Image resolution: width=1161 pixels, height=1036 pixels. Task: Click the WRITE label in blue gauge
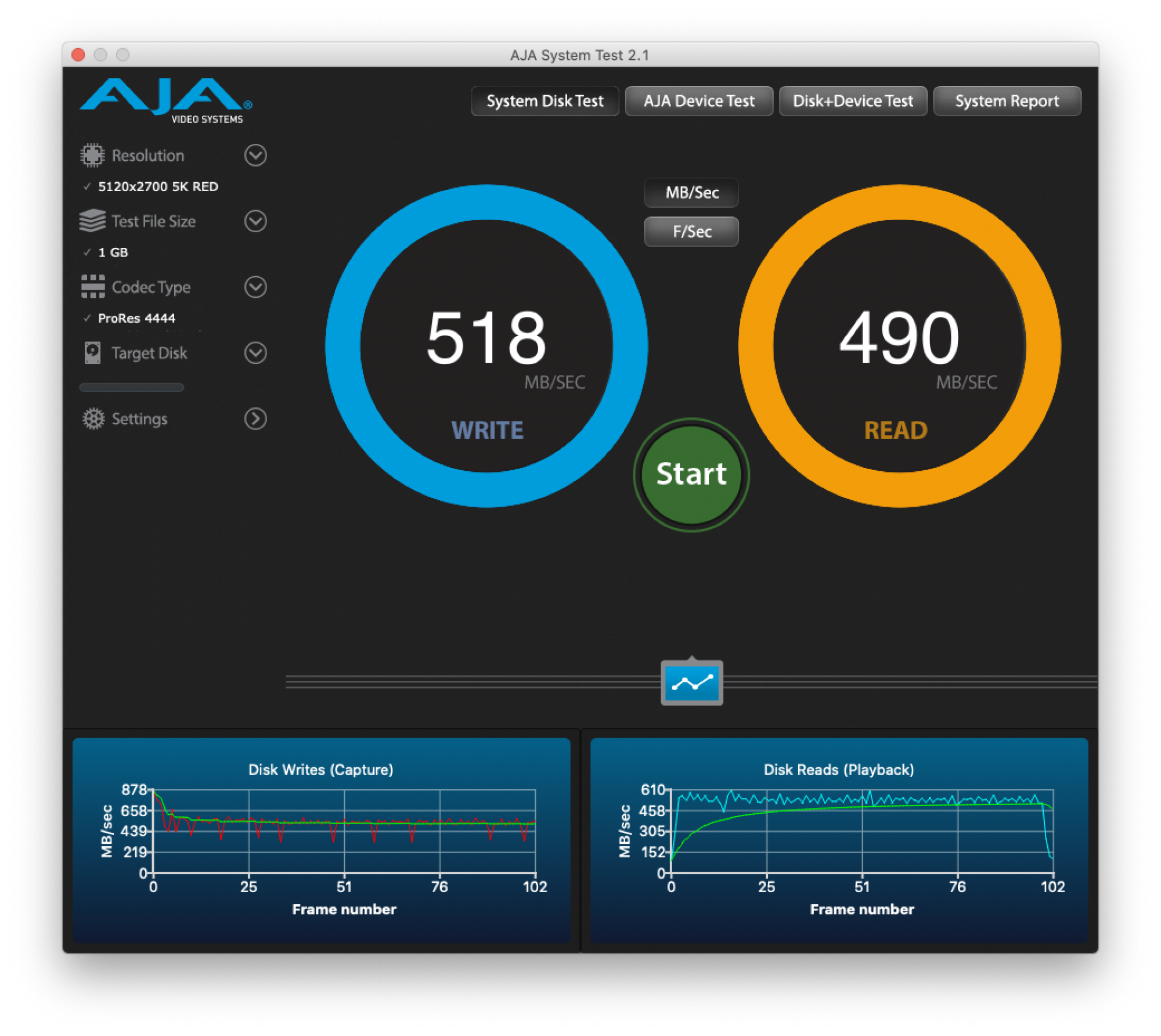click(488, 430)
